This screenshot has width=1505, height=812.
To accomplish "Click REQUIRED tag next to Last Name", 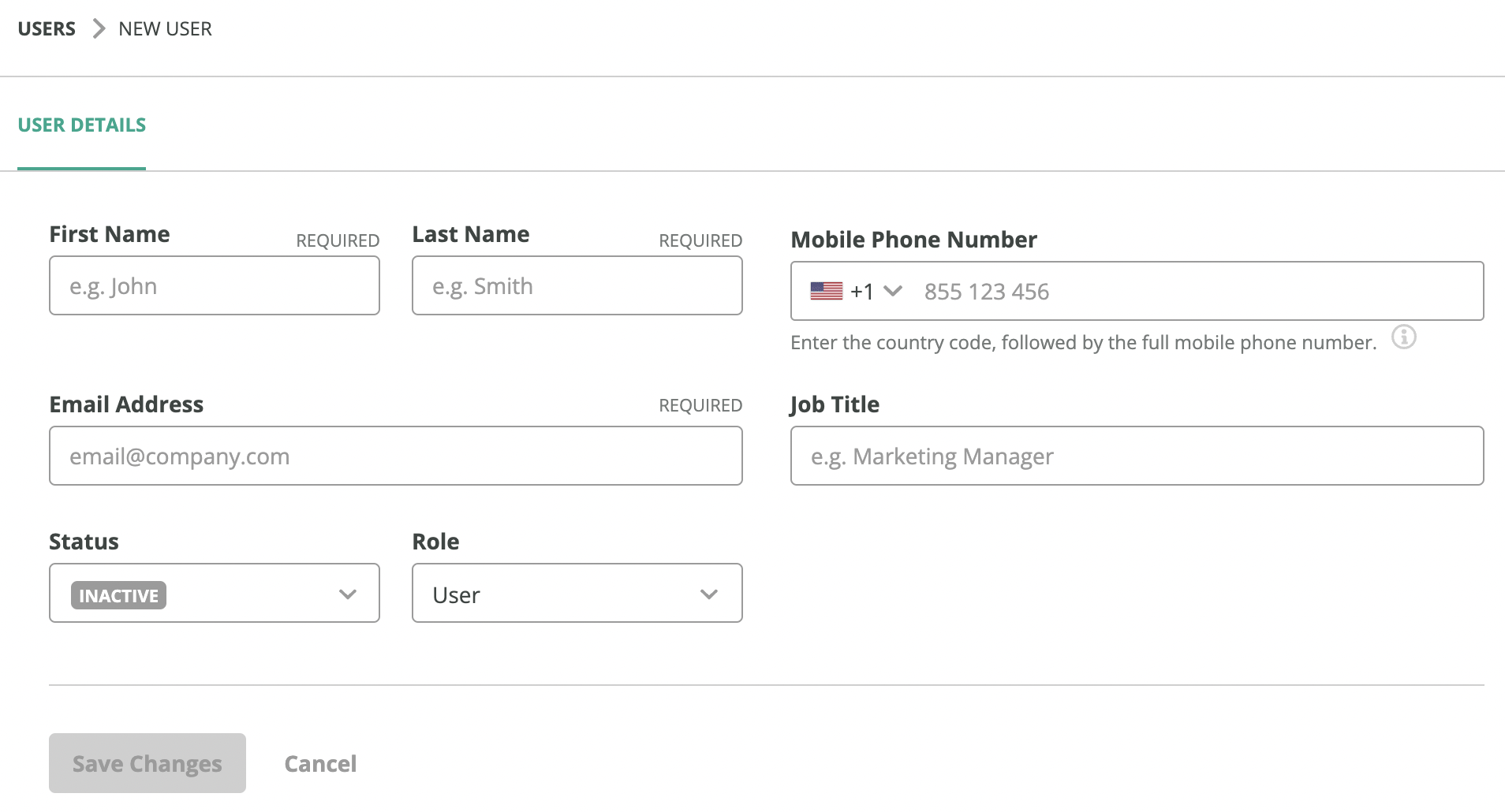I will point(700,240).
